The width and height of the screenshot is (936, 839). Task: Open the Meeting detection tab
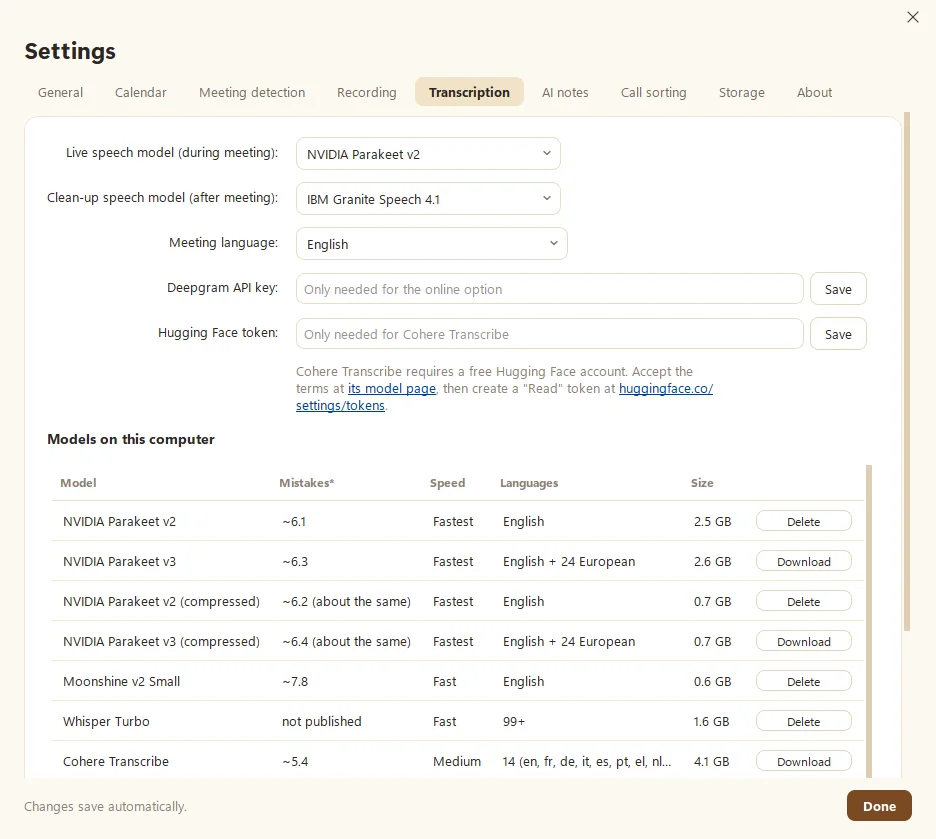[252, 92]
